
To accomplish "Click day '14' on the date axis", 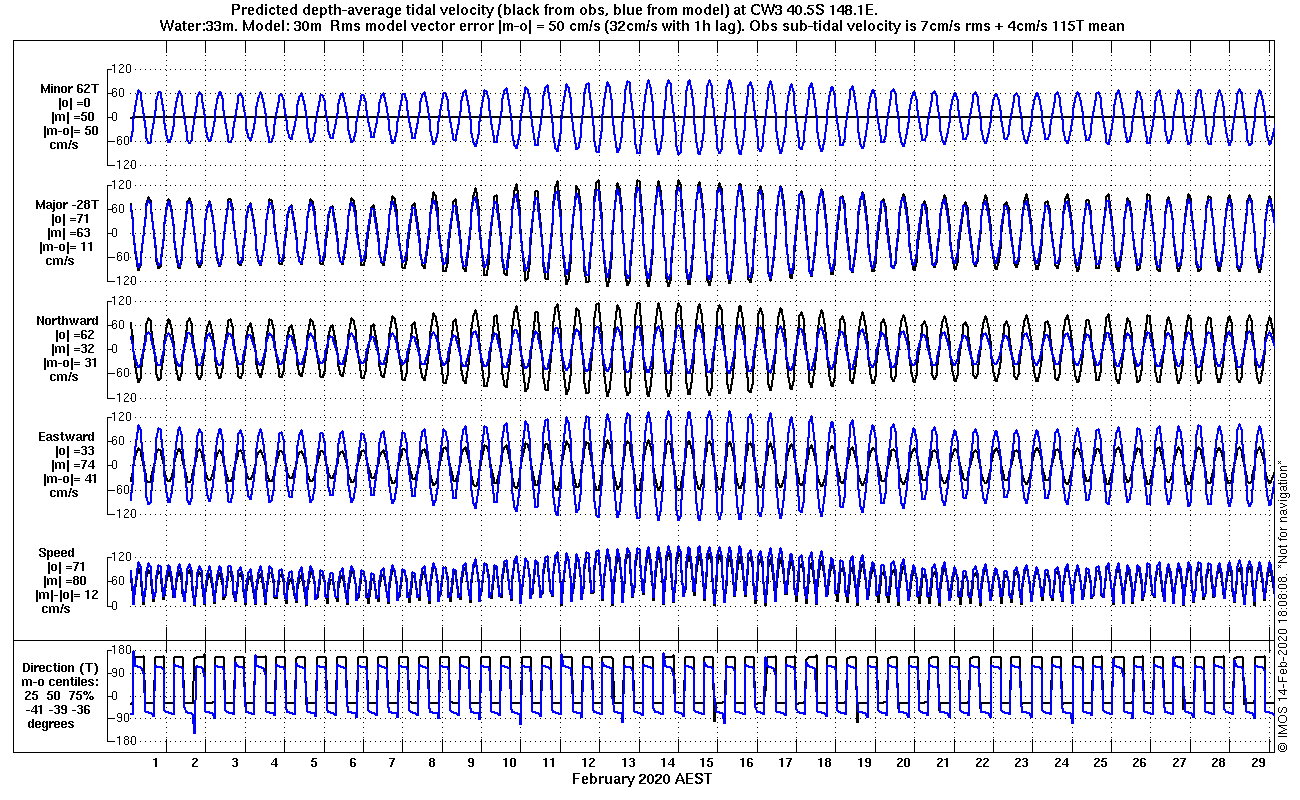I will 667,762.
